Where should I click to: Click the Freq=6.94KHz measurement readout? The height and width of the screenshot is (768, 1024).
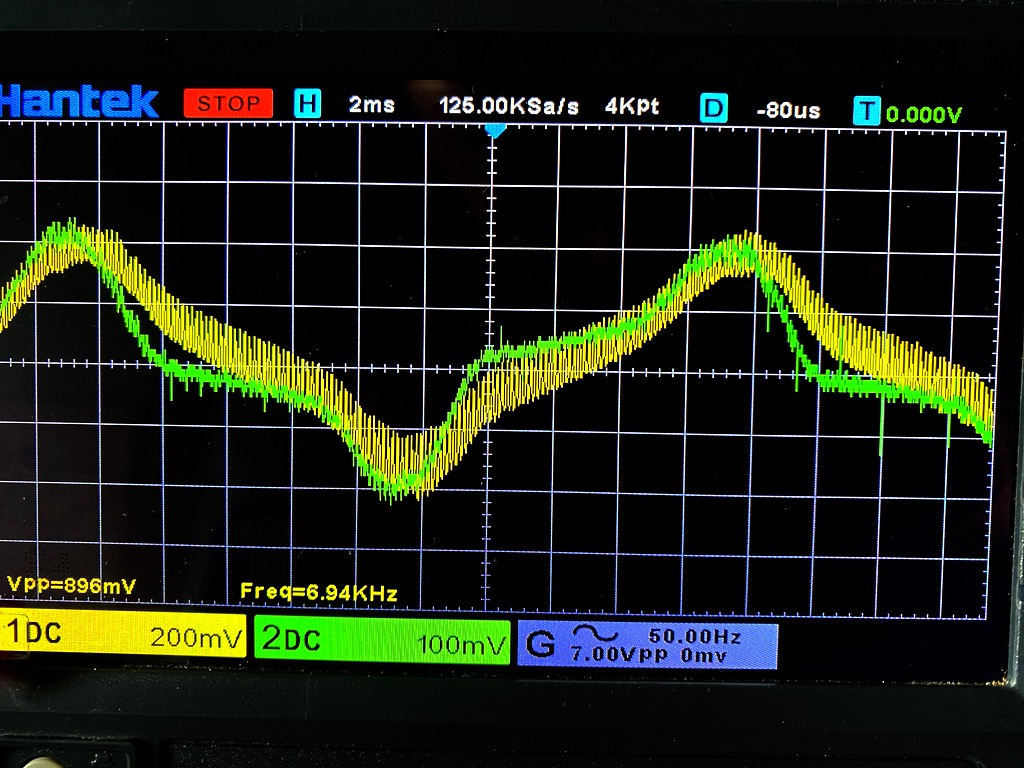319,592
